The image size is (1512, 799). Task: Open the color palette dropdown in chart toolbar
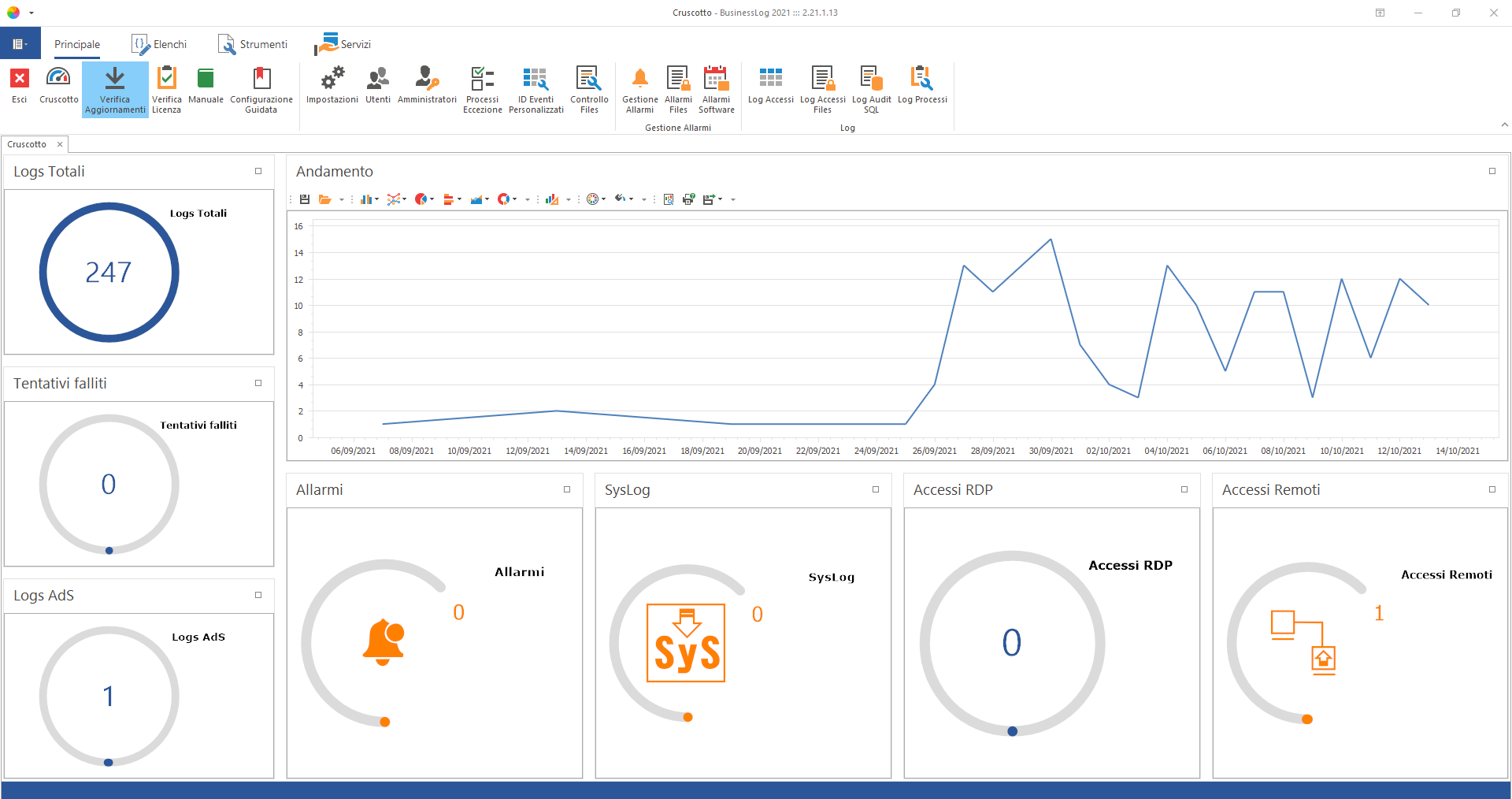coord(604,199)
